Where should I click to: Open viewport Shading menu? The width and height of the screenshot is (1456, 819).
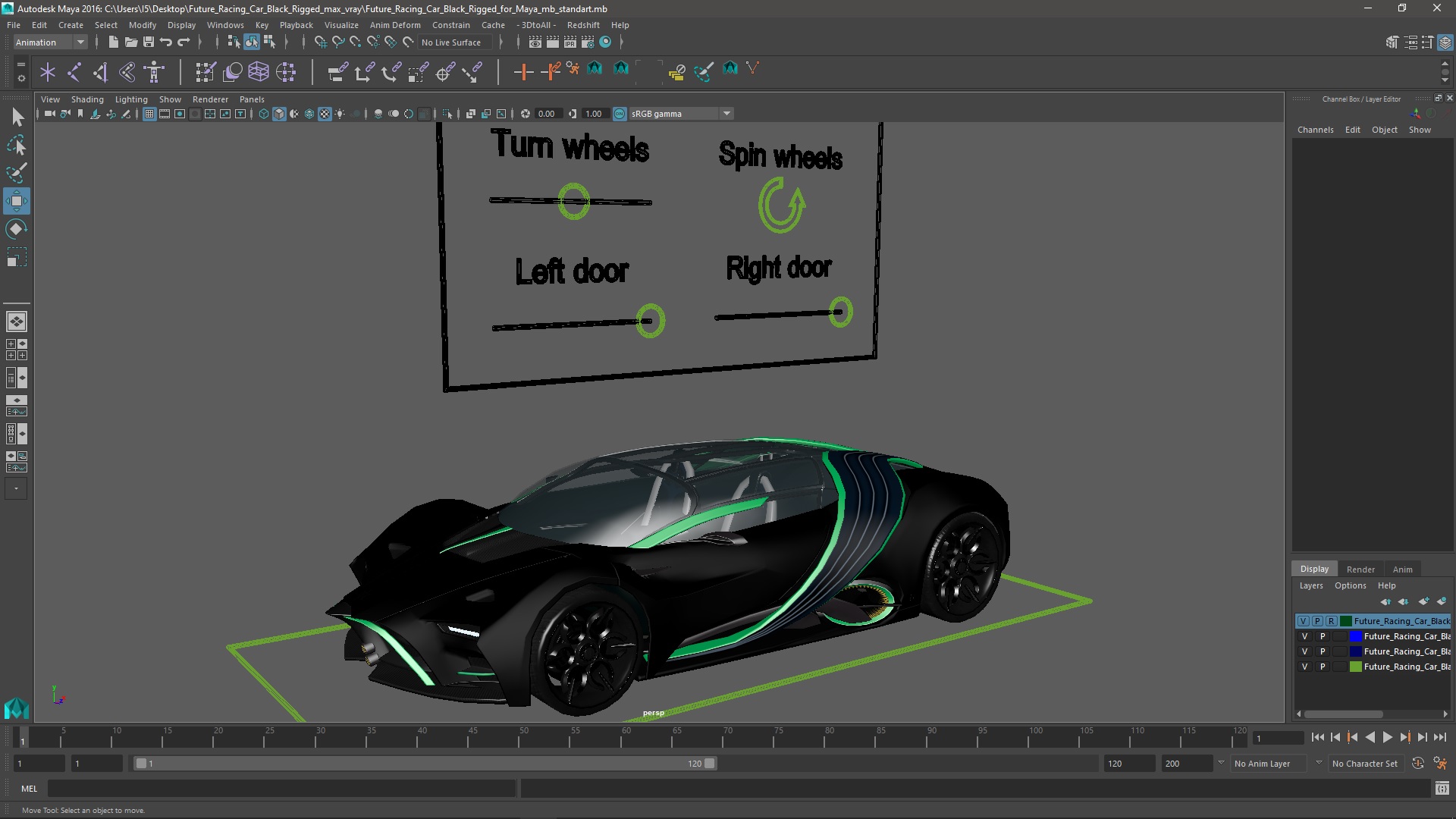87,99
